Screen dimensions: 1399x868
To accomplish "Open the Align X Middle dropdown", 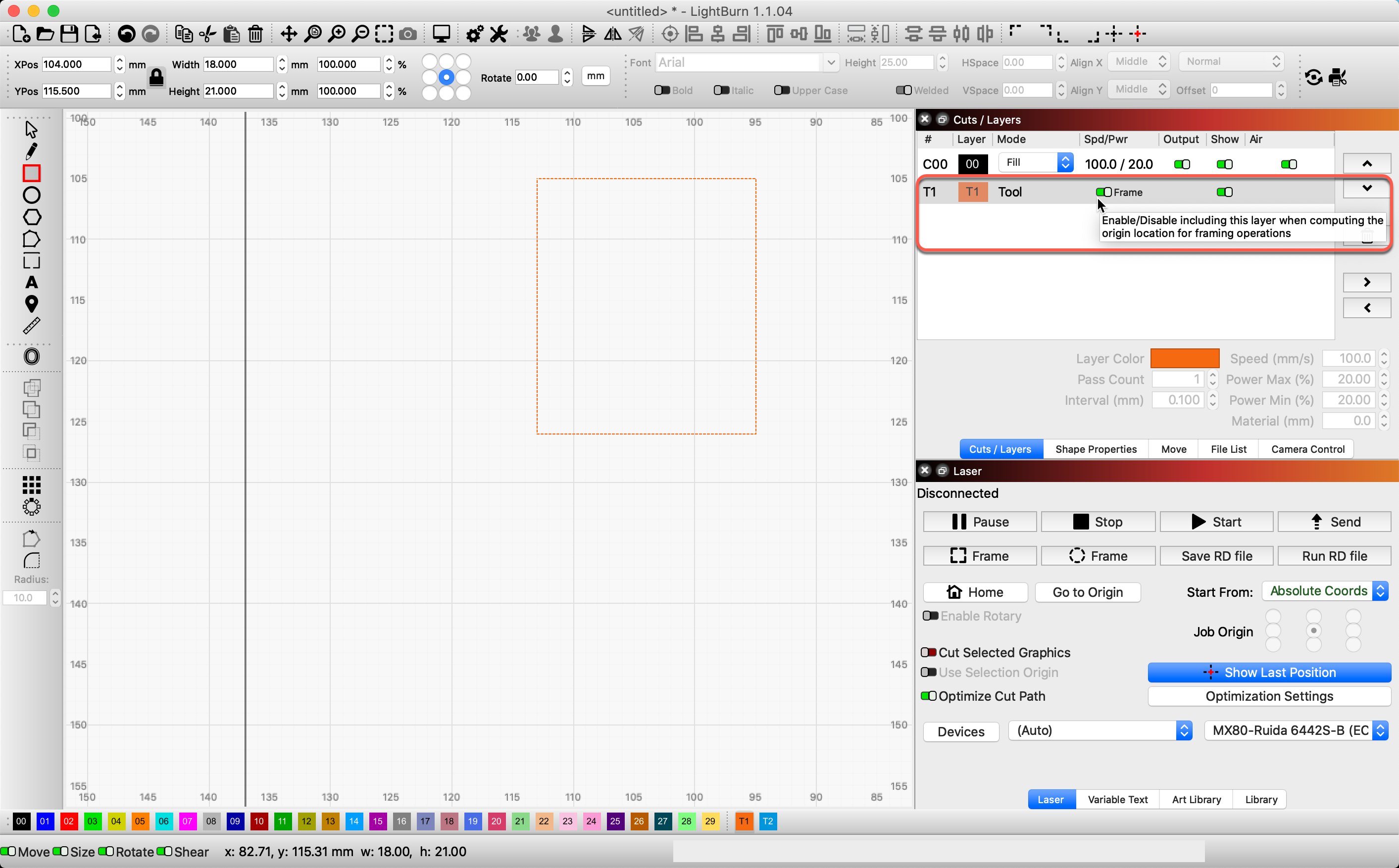I will click(x=1140, y=61).
